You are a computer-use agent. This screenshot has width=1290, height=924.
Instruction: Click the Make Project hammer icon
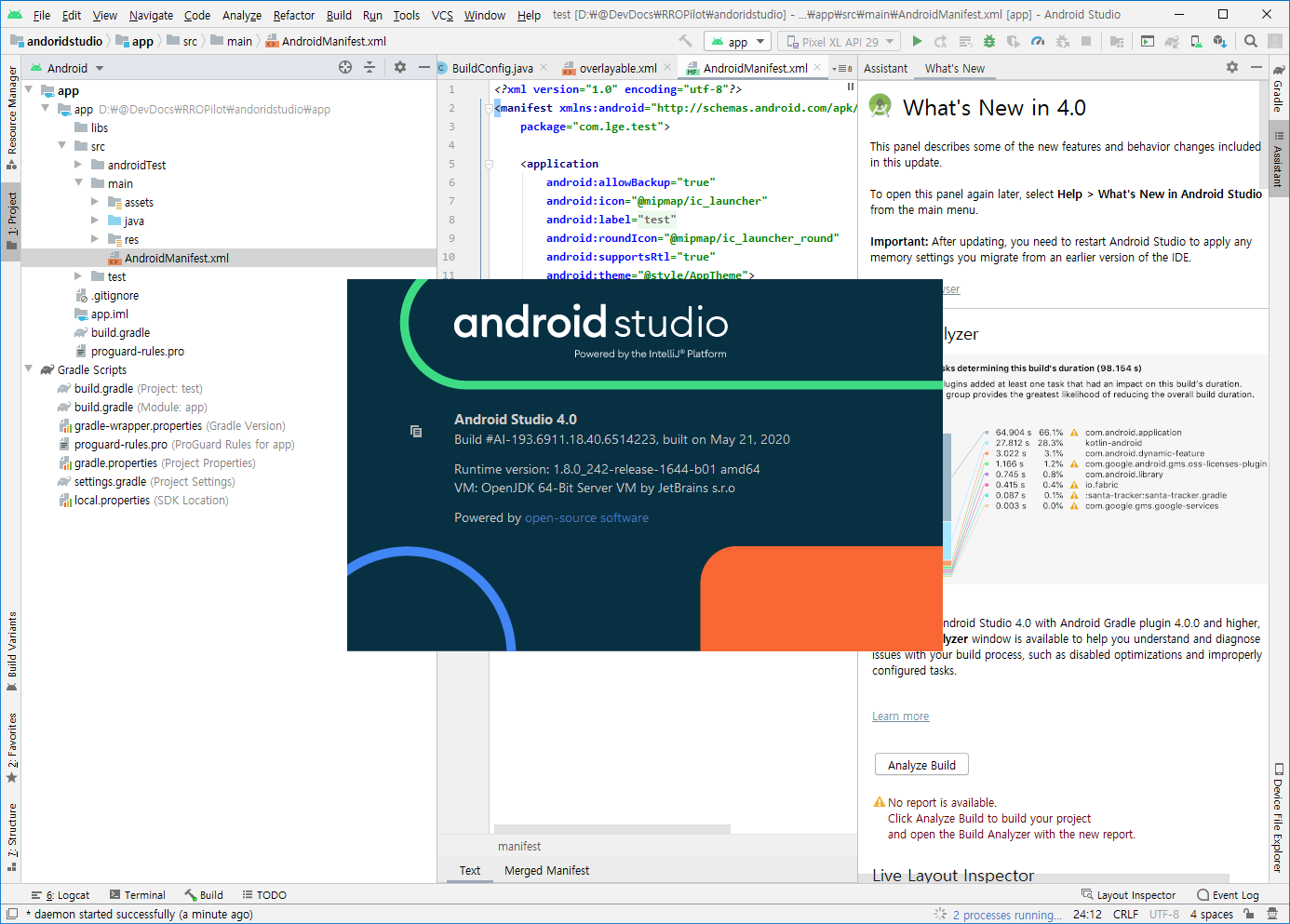pyautogui.click(x=685, y=41)
